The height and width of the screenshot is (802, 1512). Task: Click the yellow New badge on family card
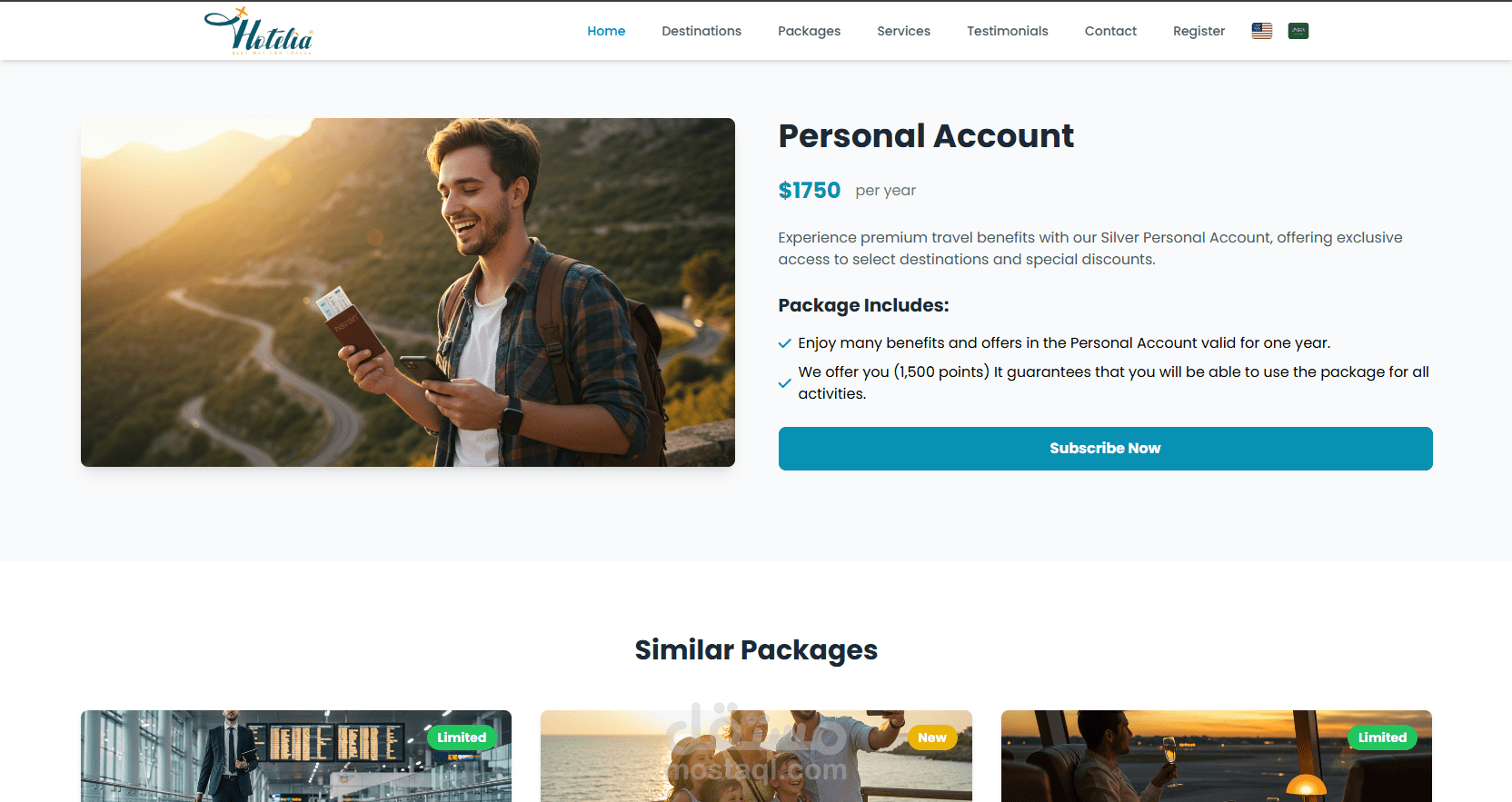click(932, 738)
